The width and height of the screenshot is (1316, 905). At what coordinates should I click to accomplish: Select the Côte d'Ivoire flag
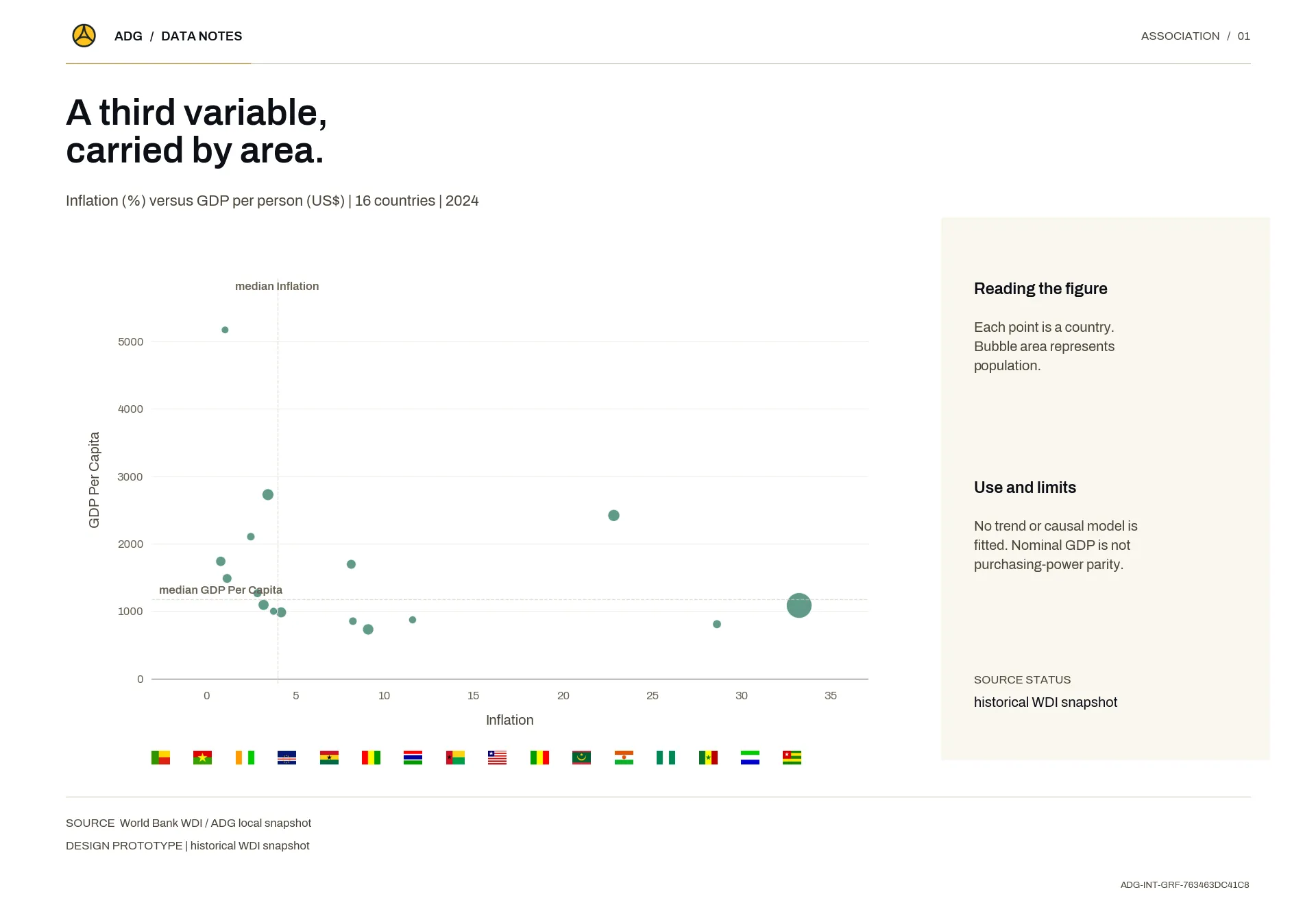(x=245, y=757)
